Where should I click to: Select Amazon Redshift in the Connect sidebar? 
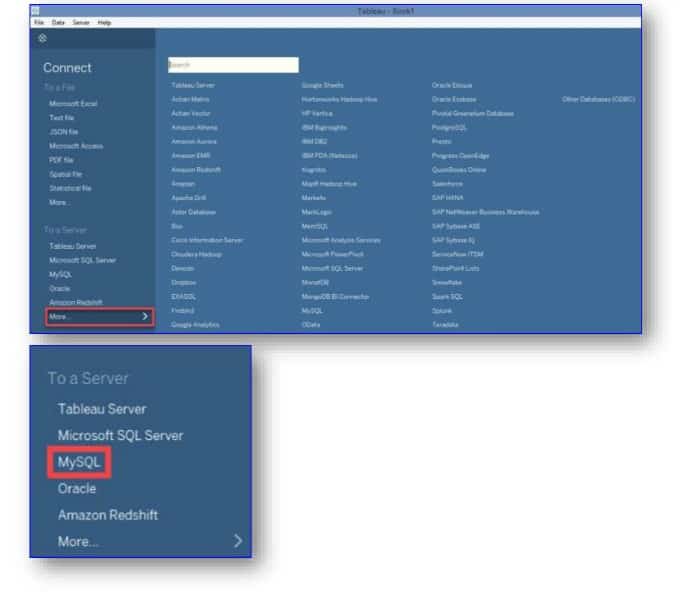pyautogui.click(x=76, y=302)
